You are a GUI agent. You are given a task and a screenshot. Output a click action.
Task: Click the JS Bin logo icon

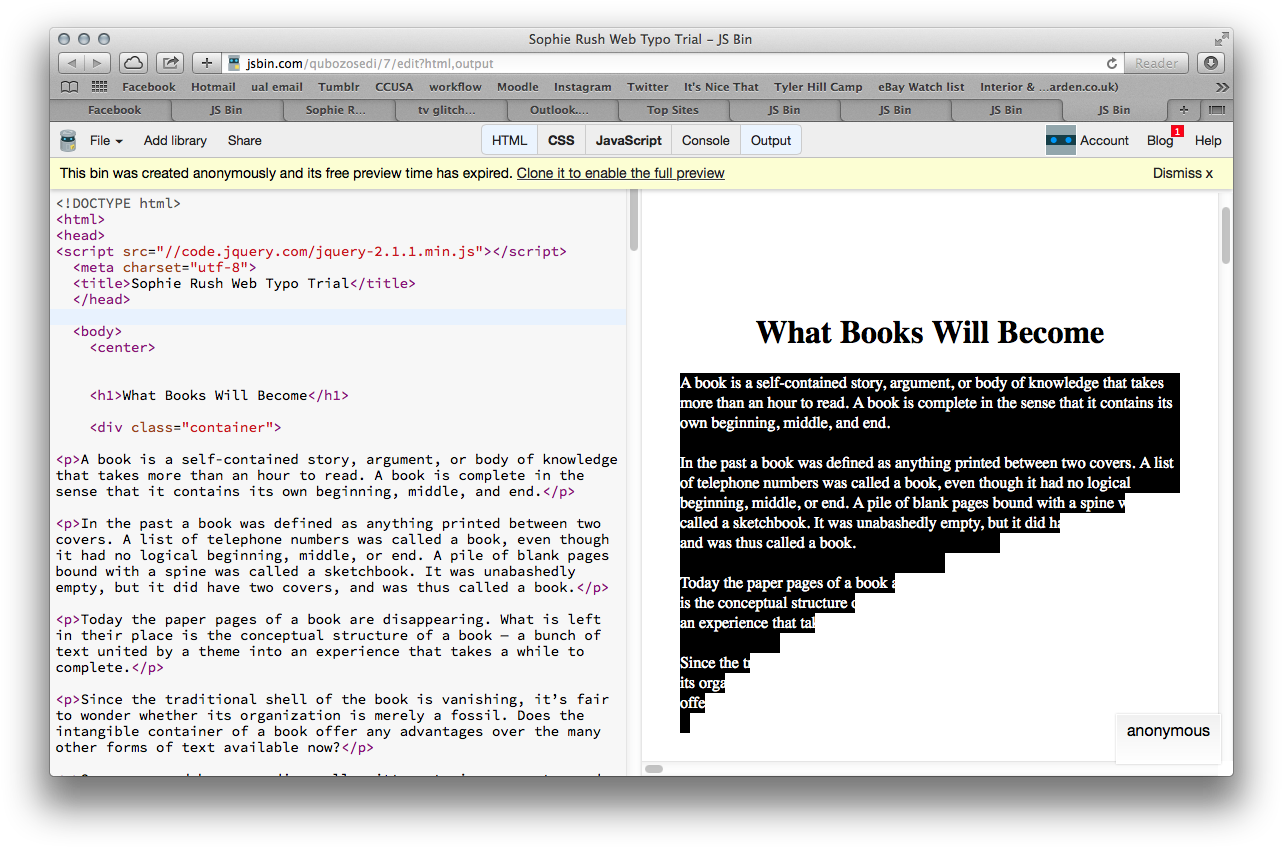coord(68,140)
